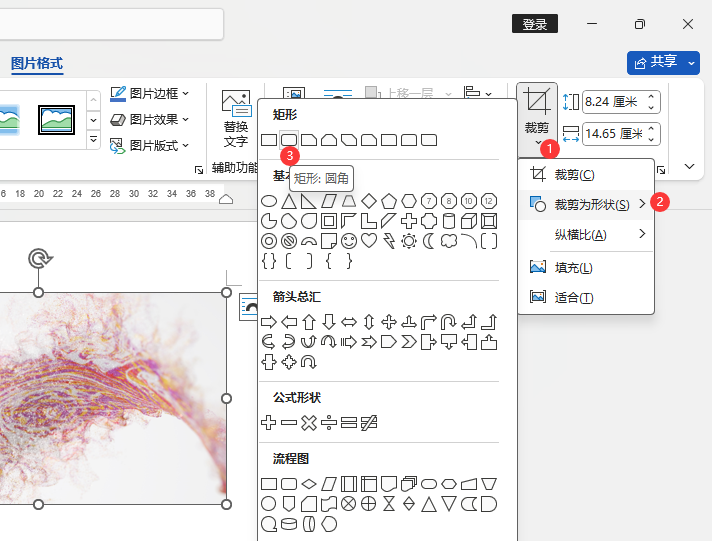Open the 图片效果 dropdown
The image size is (712, 541).
click(x=150, y=119)
